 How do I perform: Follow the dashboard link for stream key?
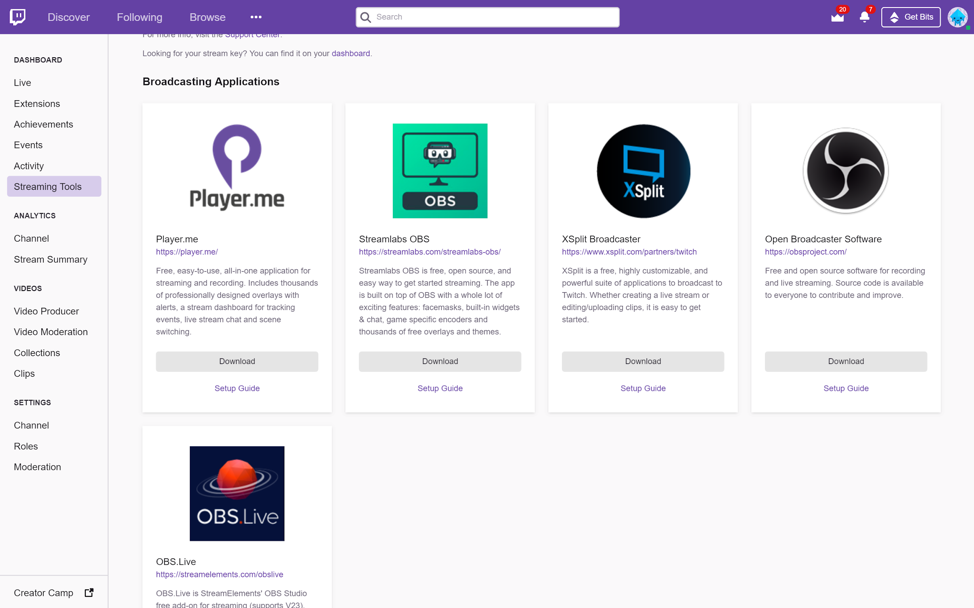(x=350, y=53)
